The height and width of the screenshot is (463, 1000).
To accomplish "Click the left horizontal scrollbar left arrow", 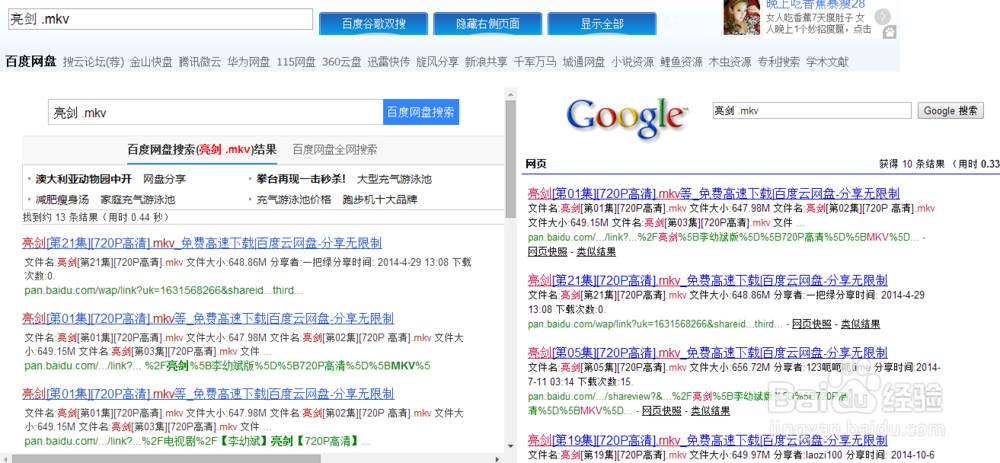I will [x=5, y=458].
